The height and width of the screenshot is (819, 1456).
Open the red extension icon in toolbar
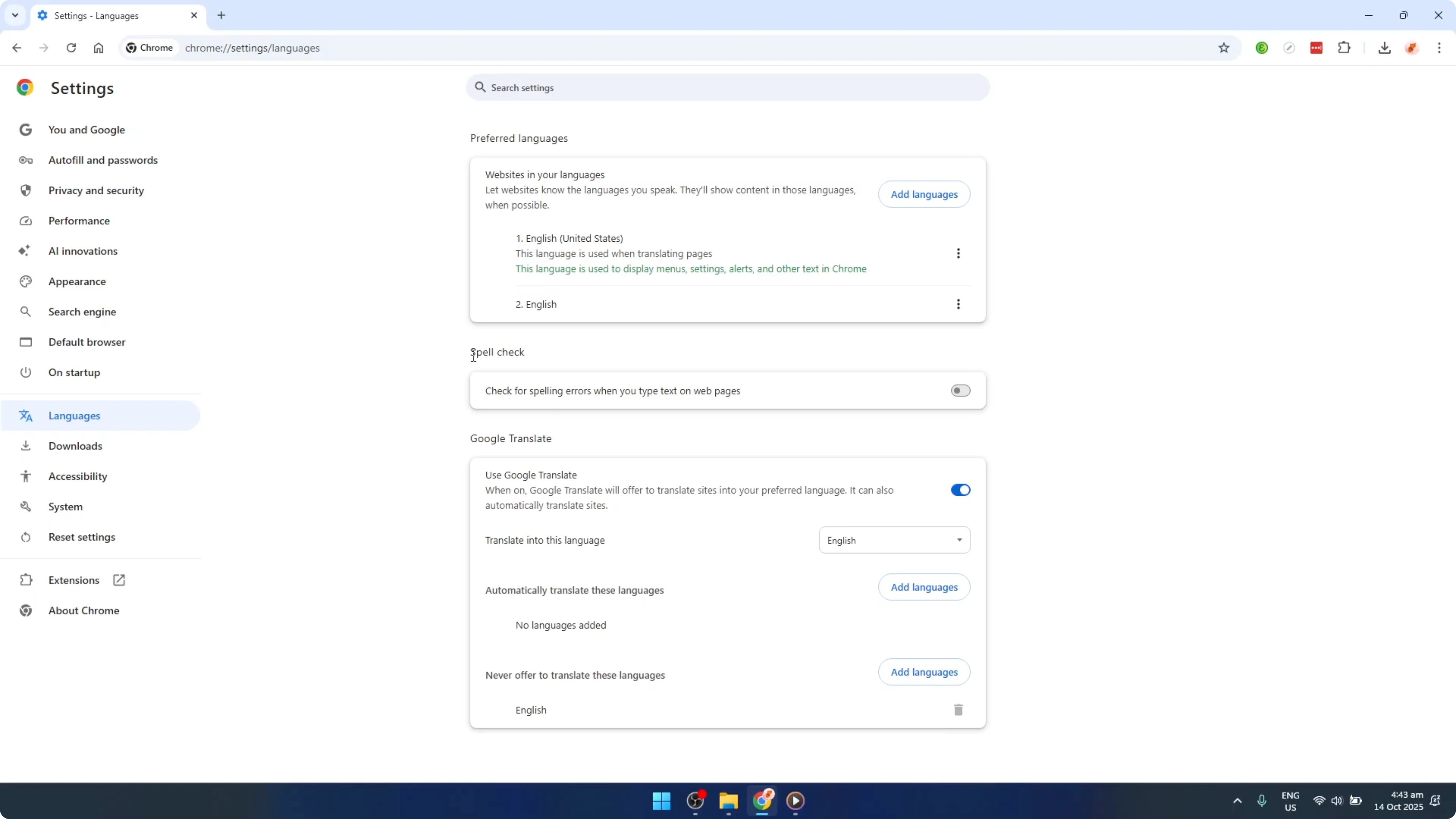coord(1316,48)
